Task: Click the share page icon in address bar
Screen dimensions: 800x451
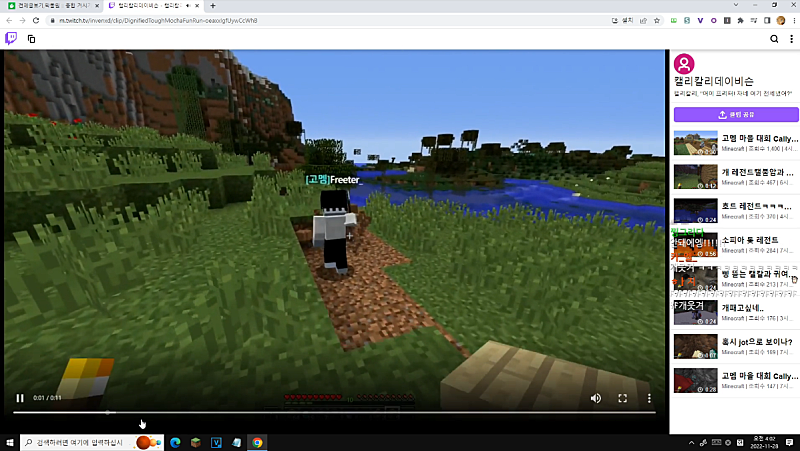Action: (643, 20)
